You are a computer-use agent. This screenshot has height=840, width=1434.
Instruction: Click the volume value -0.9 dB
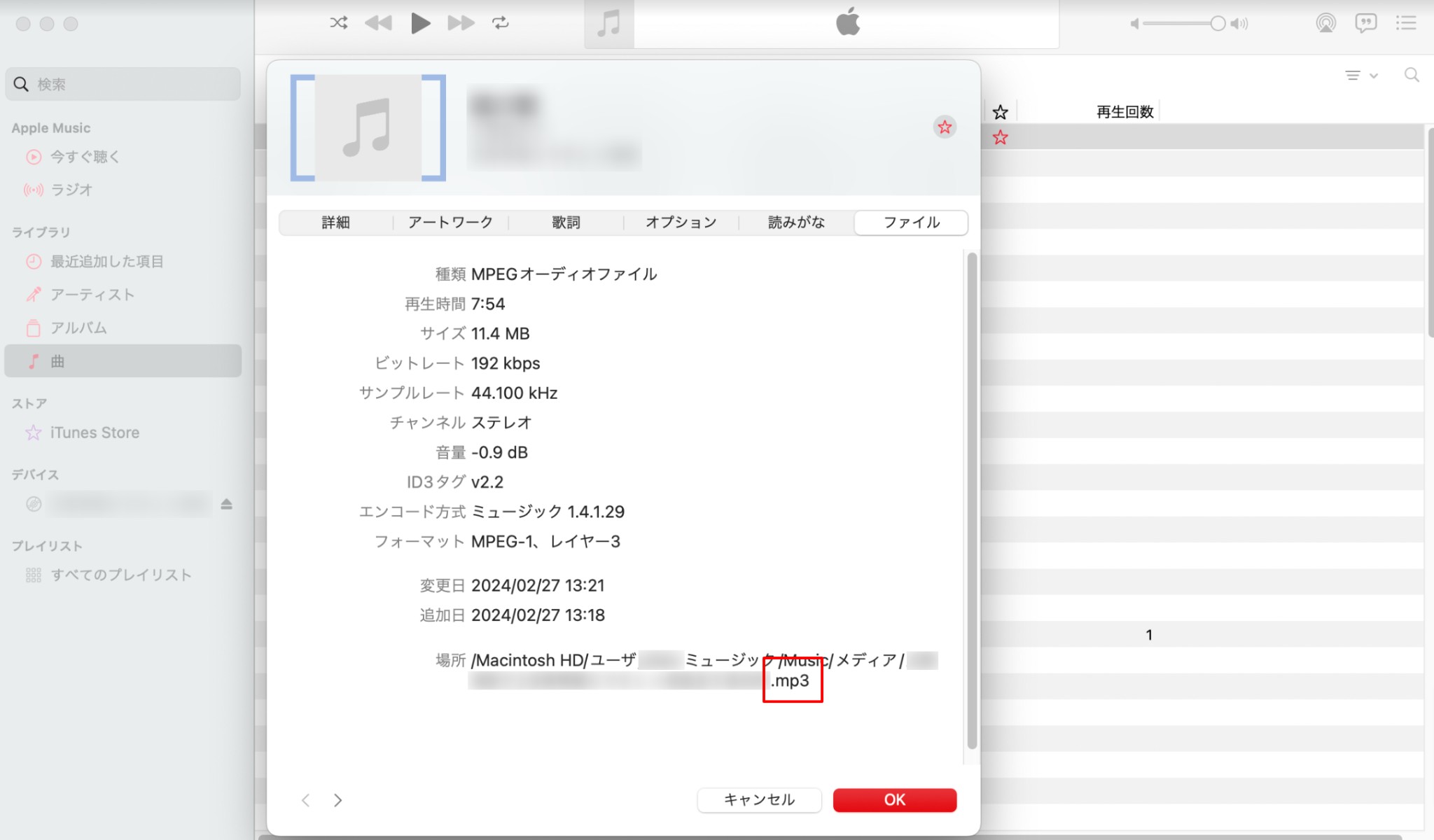pyautogui.click(x=499, y=452)
